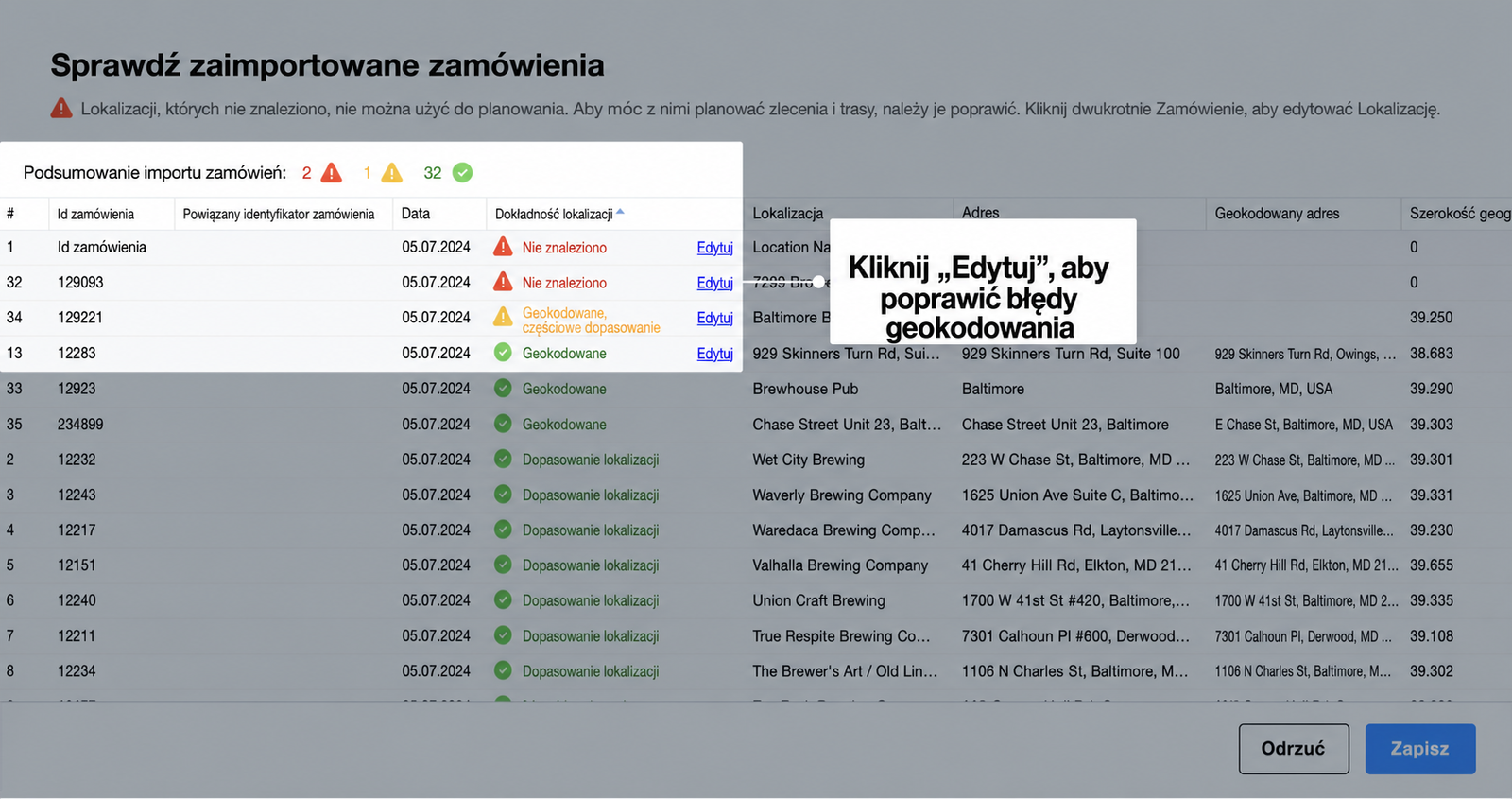Click 'Nie znaleziono' status in row 129093
Screen dimensions: 1512x799
click(x=565, y=283)
